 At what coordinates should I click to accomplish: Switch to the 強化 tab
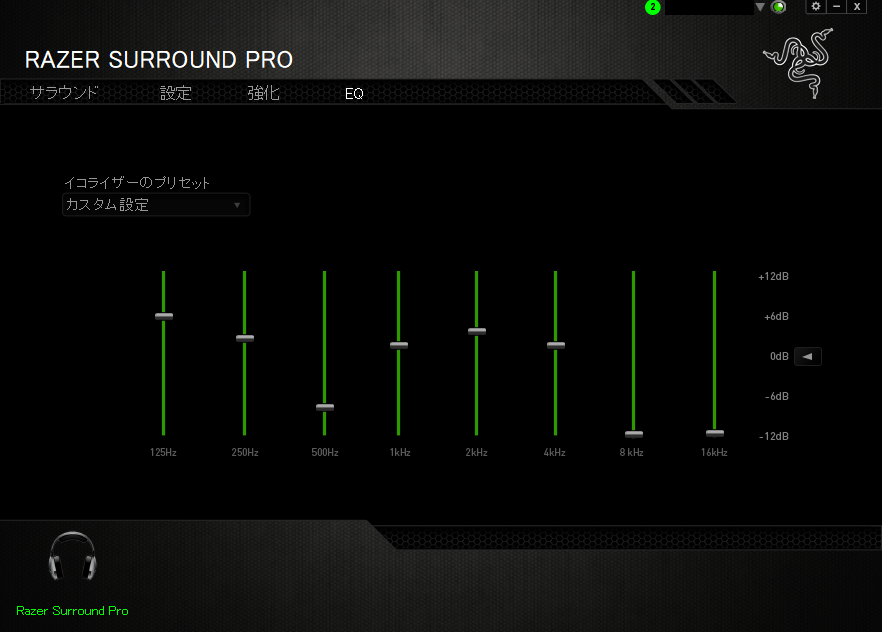tap(263, 93)
